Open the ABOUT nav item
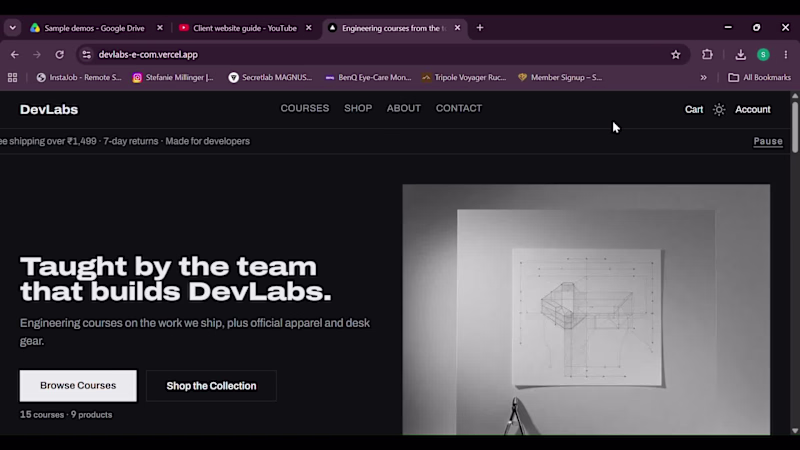 (404, 108)
